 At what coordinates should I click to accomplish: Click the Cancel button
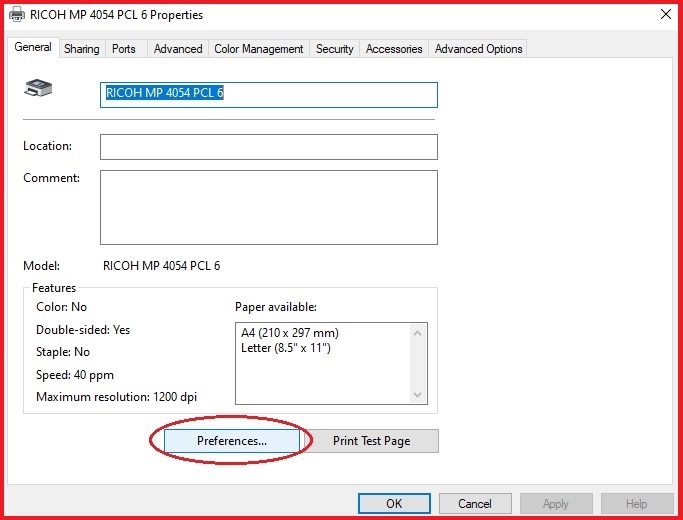click(x=475, y=503)
